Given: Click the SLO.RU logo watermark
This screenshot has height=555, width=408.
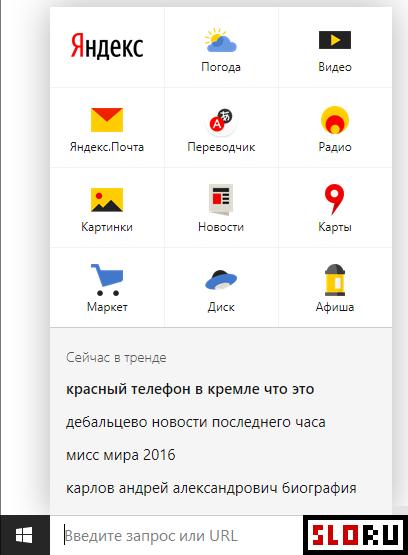Looking at the screenshot, I should coord(355,535).
